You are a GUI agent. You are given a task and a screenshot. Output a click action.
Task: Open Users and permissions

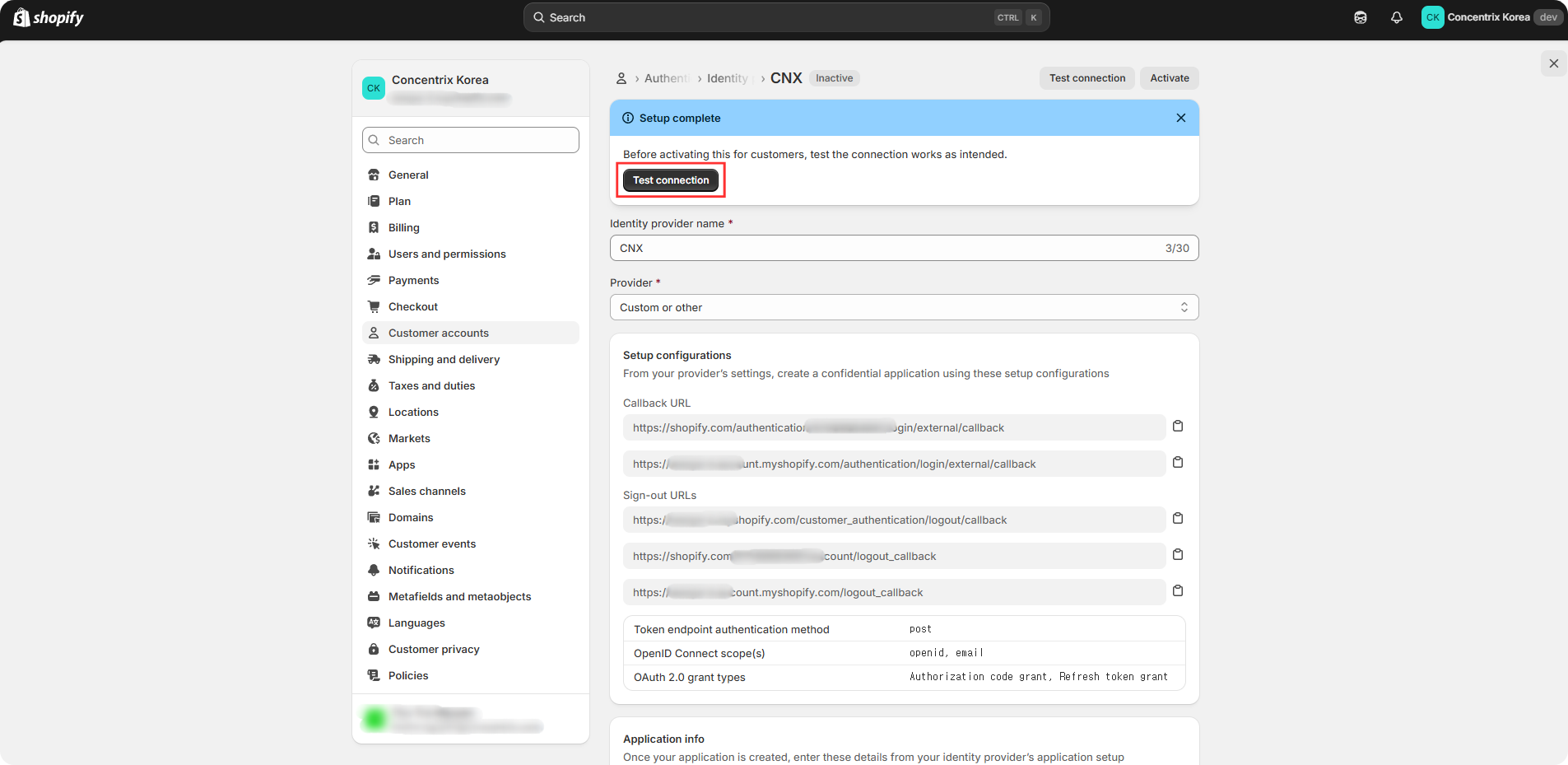click(x=471, y=254)
